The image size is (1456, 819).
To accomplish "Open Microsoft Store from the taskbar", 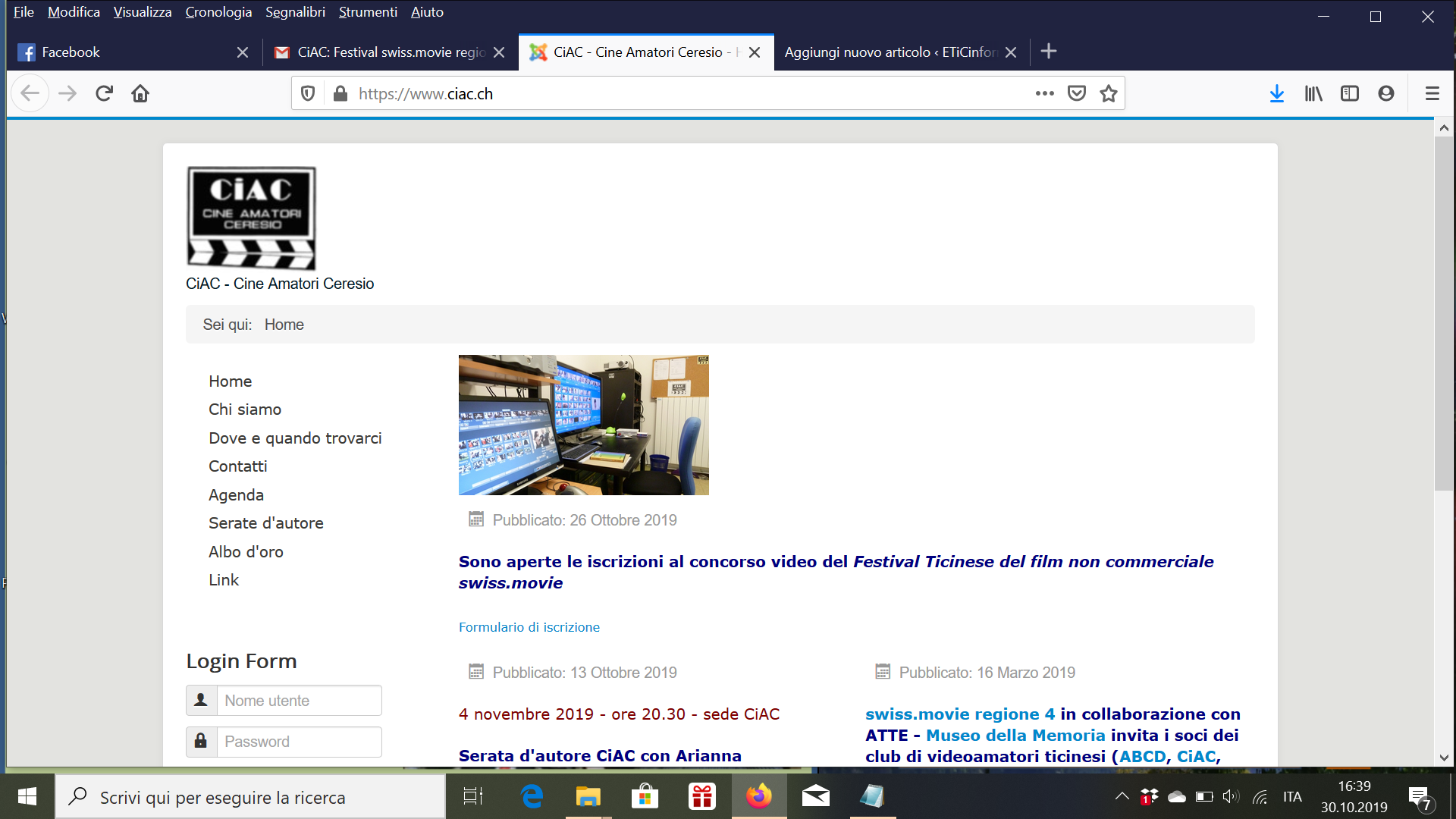I will coord(645,796).
